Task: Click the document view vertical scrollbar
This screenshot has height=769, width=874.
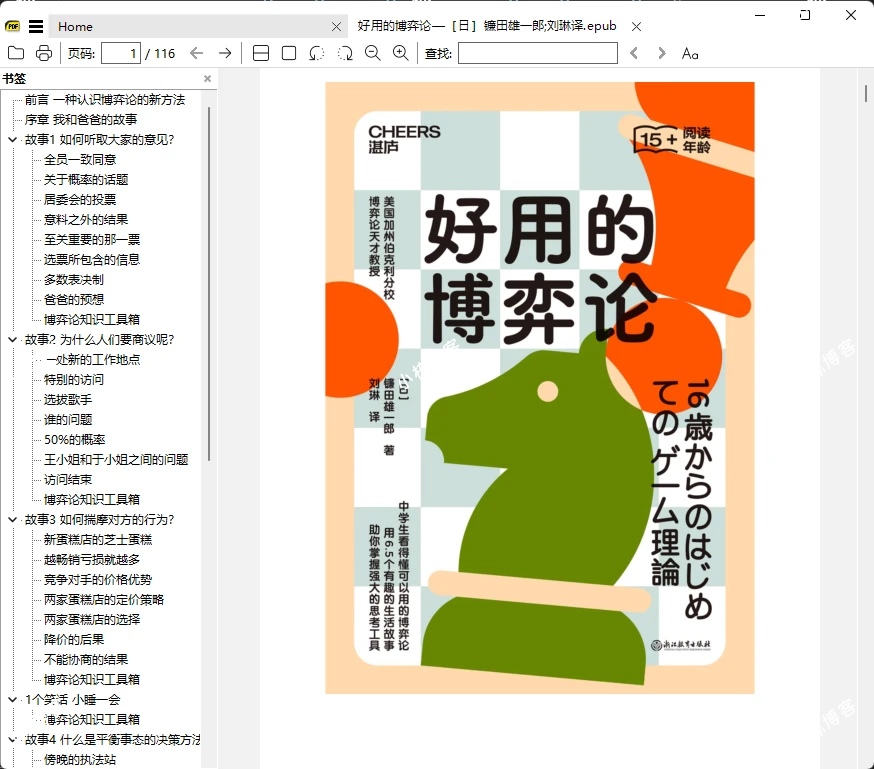Action: [866, 94]
